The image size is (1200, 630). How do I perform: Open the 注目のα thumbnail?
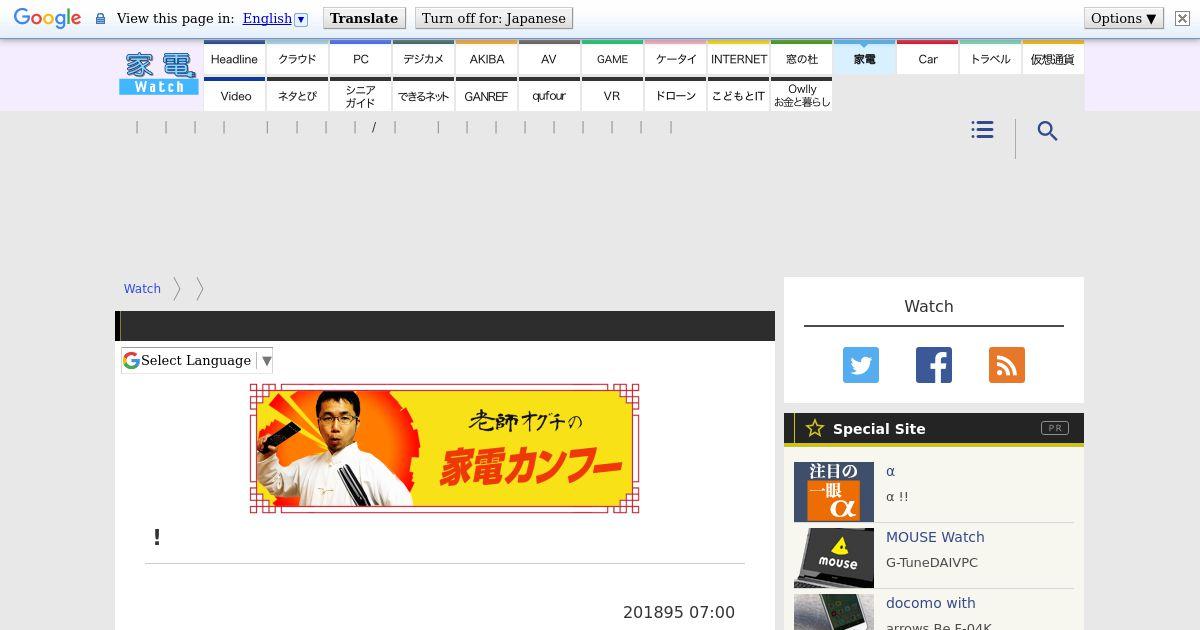834,492
